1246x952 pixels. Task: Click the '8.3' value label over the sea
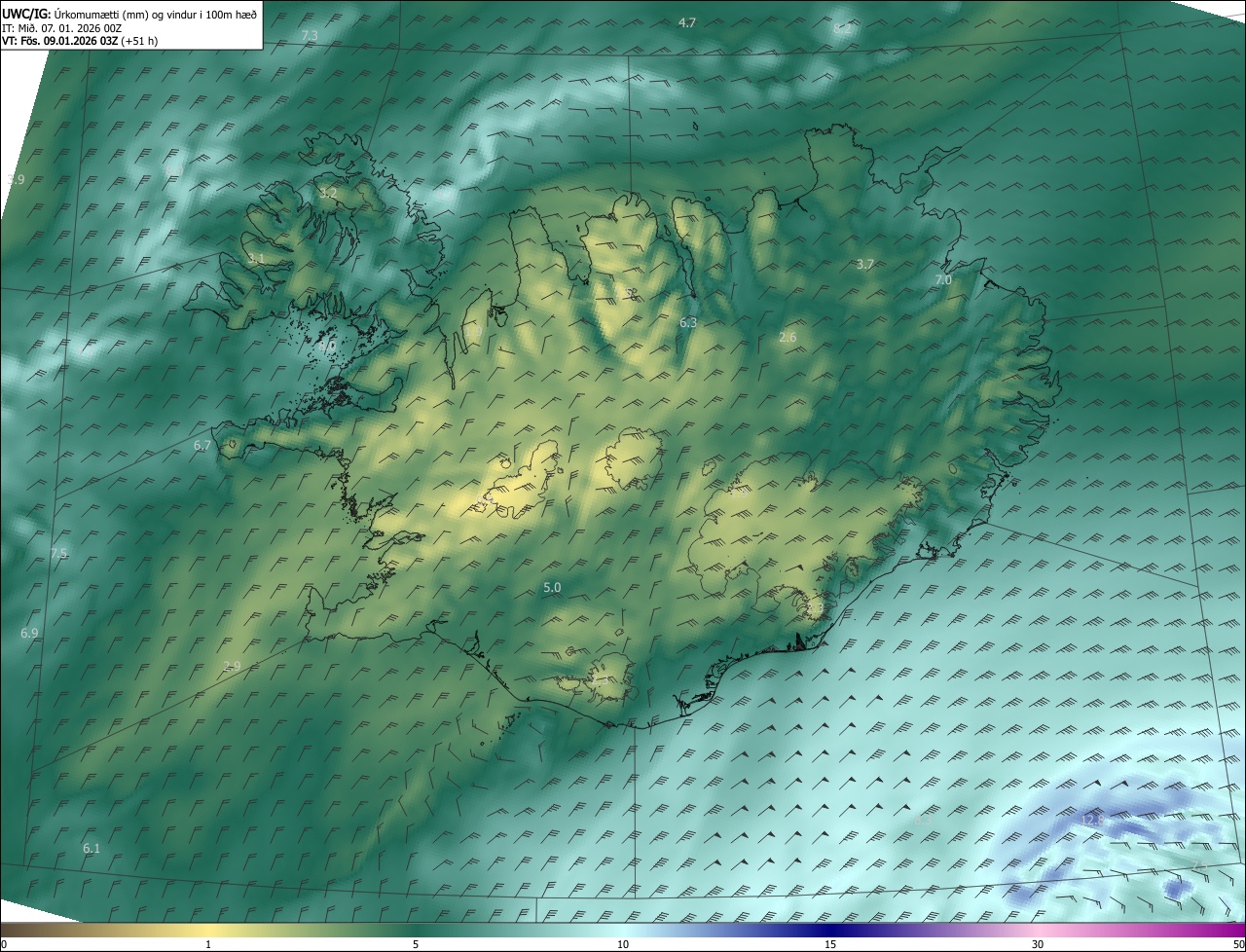pos(923,821)
